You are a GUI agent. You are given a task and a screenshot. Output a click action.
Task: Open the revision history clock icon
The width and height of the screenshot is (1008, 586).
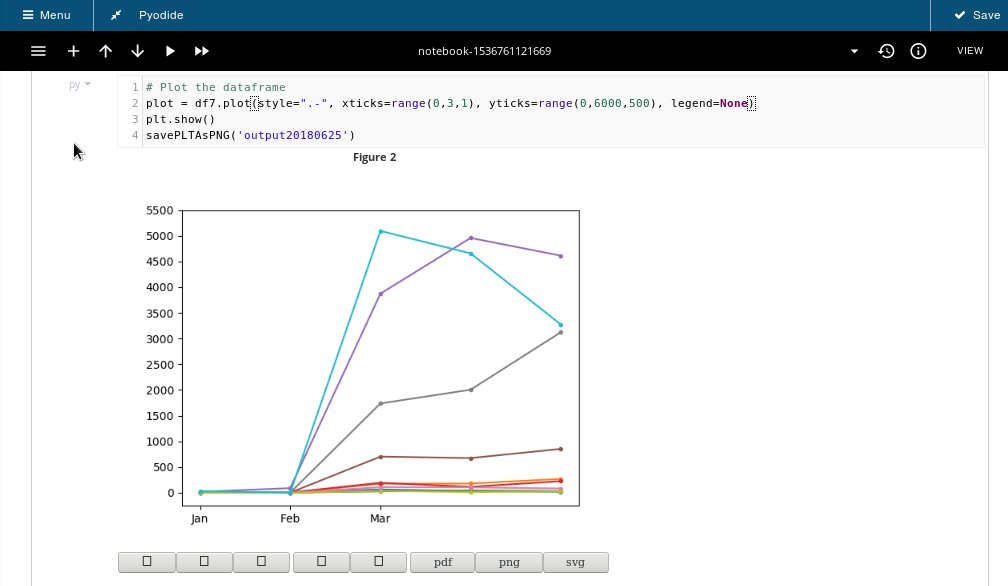[886, 51]
